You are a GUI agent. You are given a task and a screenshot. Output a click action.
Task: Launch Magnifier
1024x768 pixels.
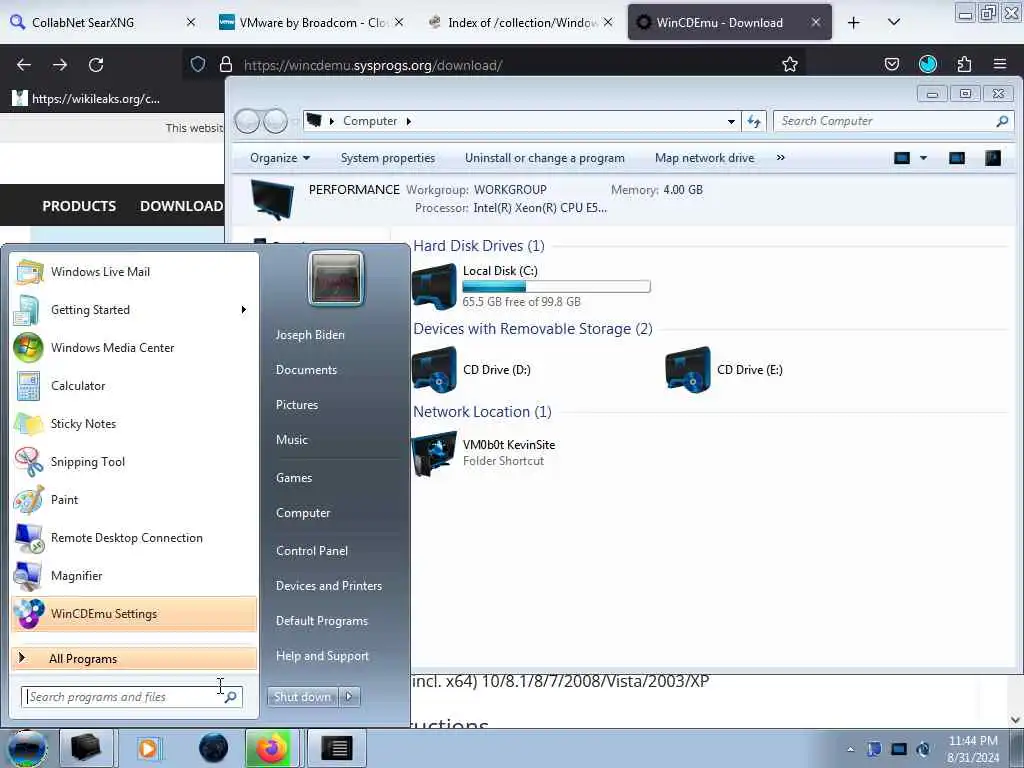tap(134, 575)
